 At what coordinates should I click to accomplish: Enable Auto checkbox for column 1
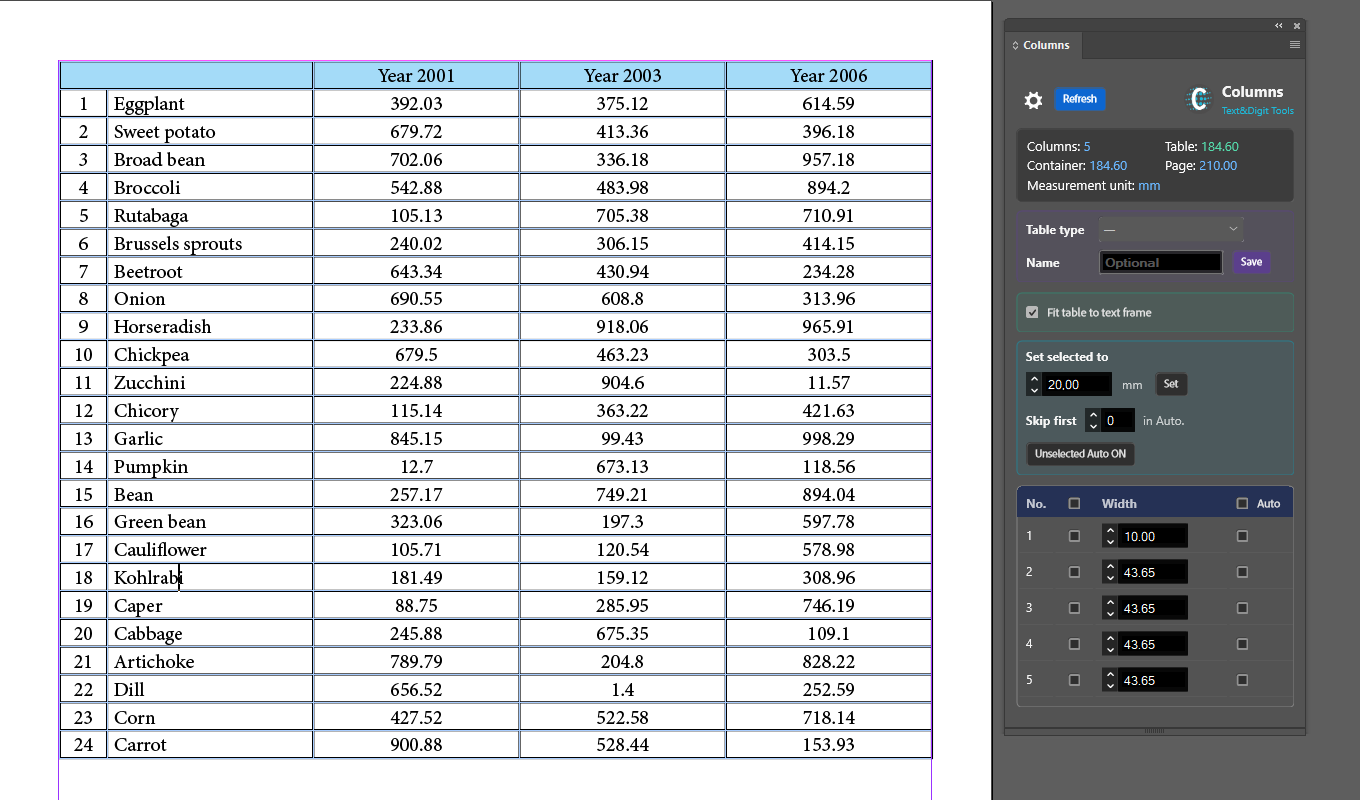coord(1242,536)
